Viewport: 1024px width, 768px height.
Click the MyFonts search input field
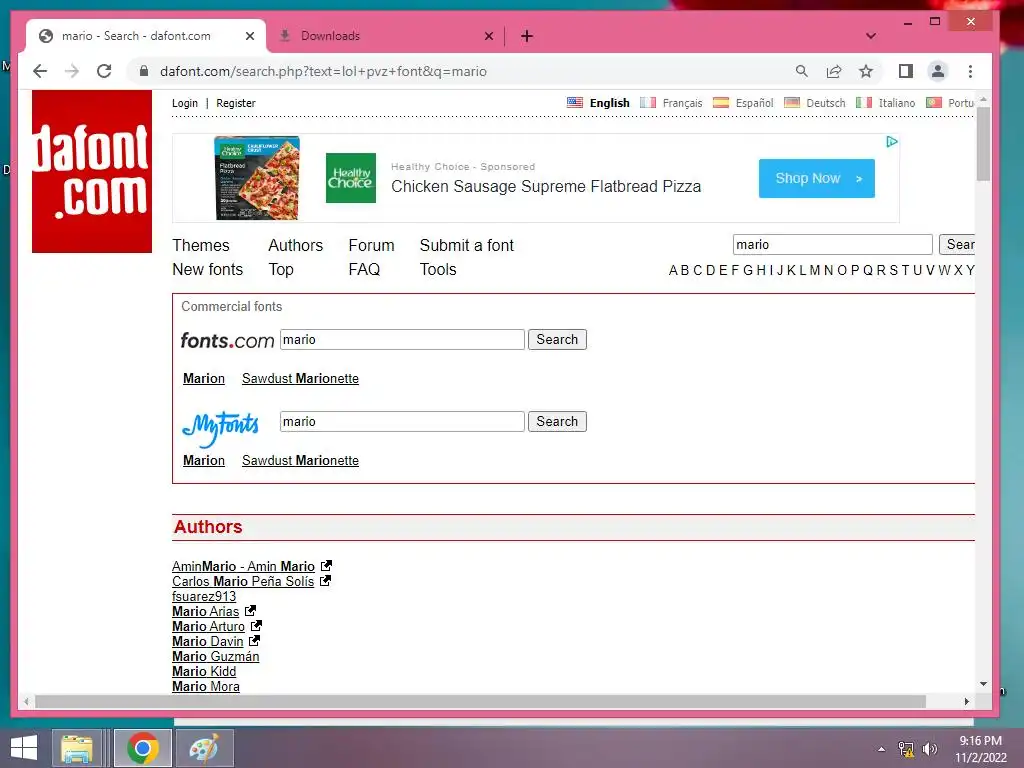402,421
